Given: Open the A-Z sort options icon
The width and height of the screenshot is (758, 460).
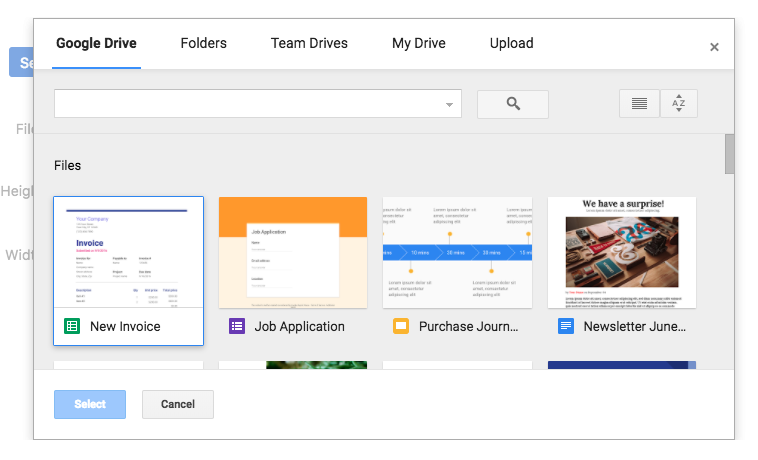Looking at the screenshot, I should 679,103.
